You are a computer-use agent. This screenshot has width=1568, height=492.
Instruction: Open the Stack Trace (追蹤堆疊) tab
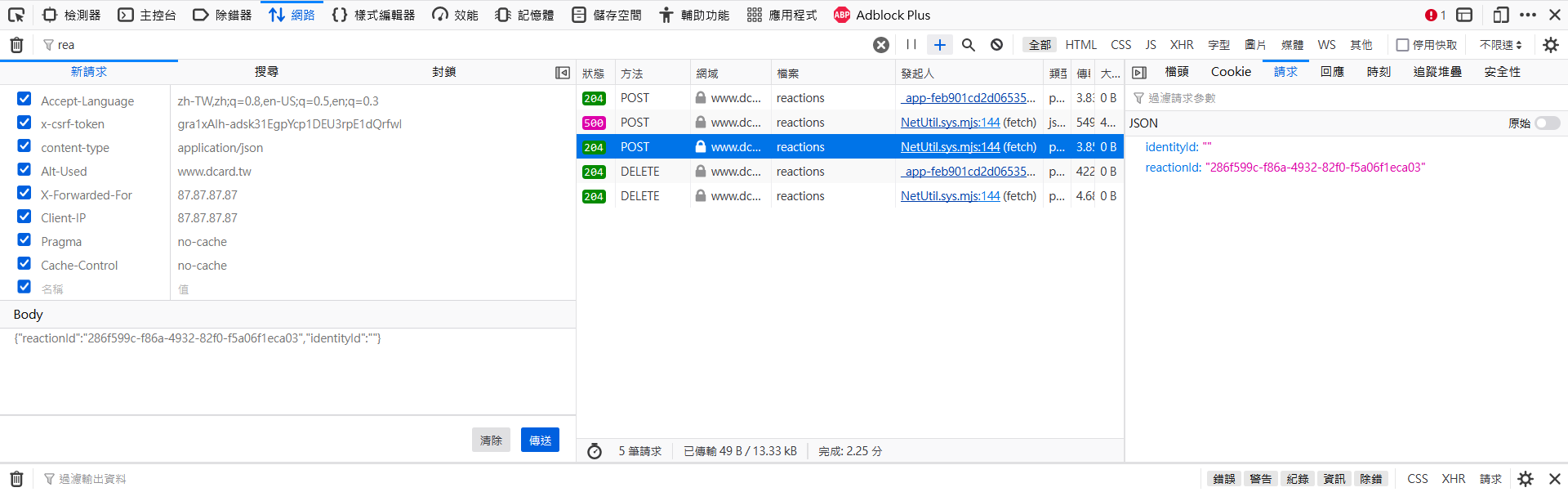[x=1437, y=72]
